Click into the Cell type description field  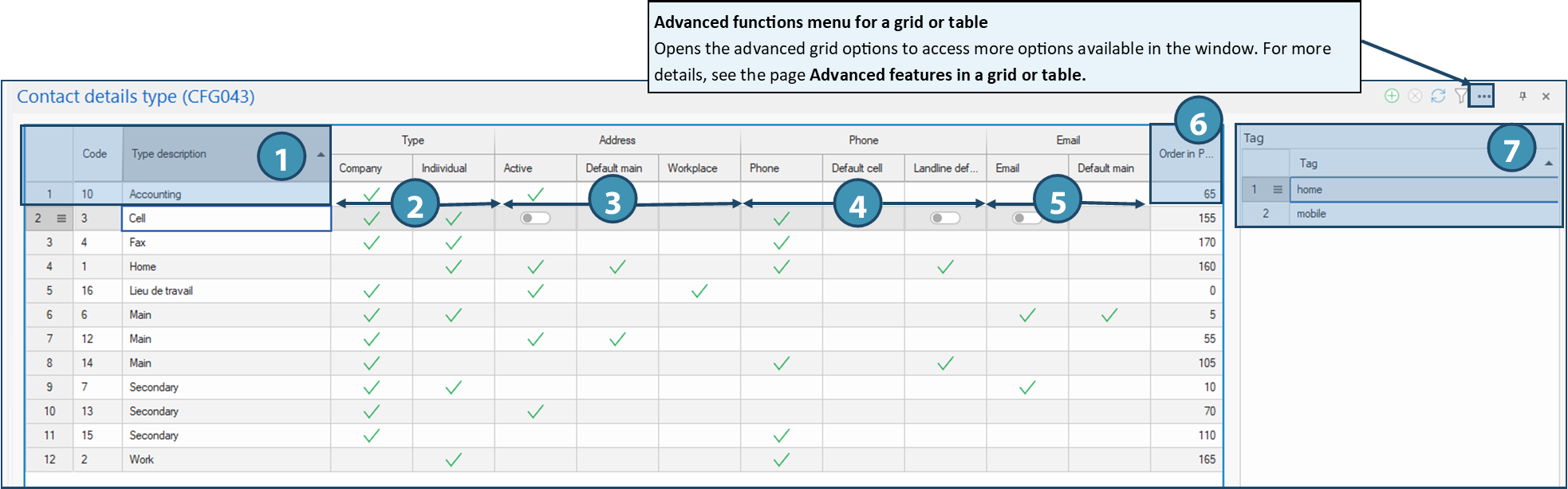[226, 218]
